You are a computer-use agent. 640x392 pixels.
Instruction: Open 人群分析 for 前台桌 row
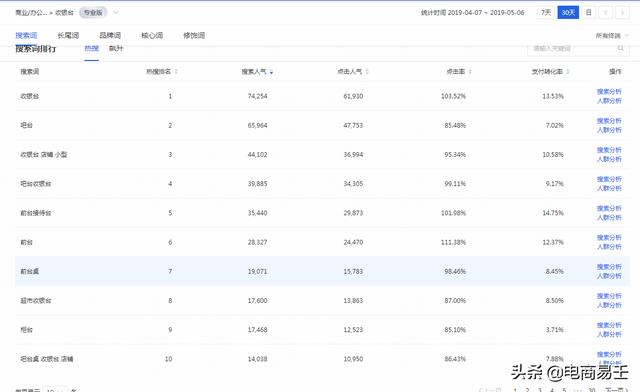609,276
